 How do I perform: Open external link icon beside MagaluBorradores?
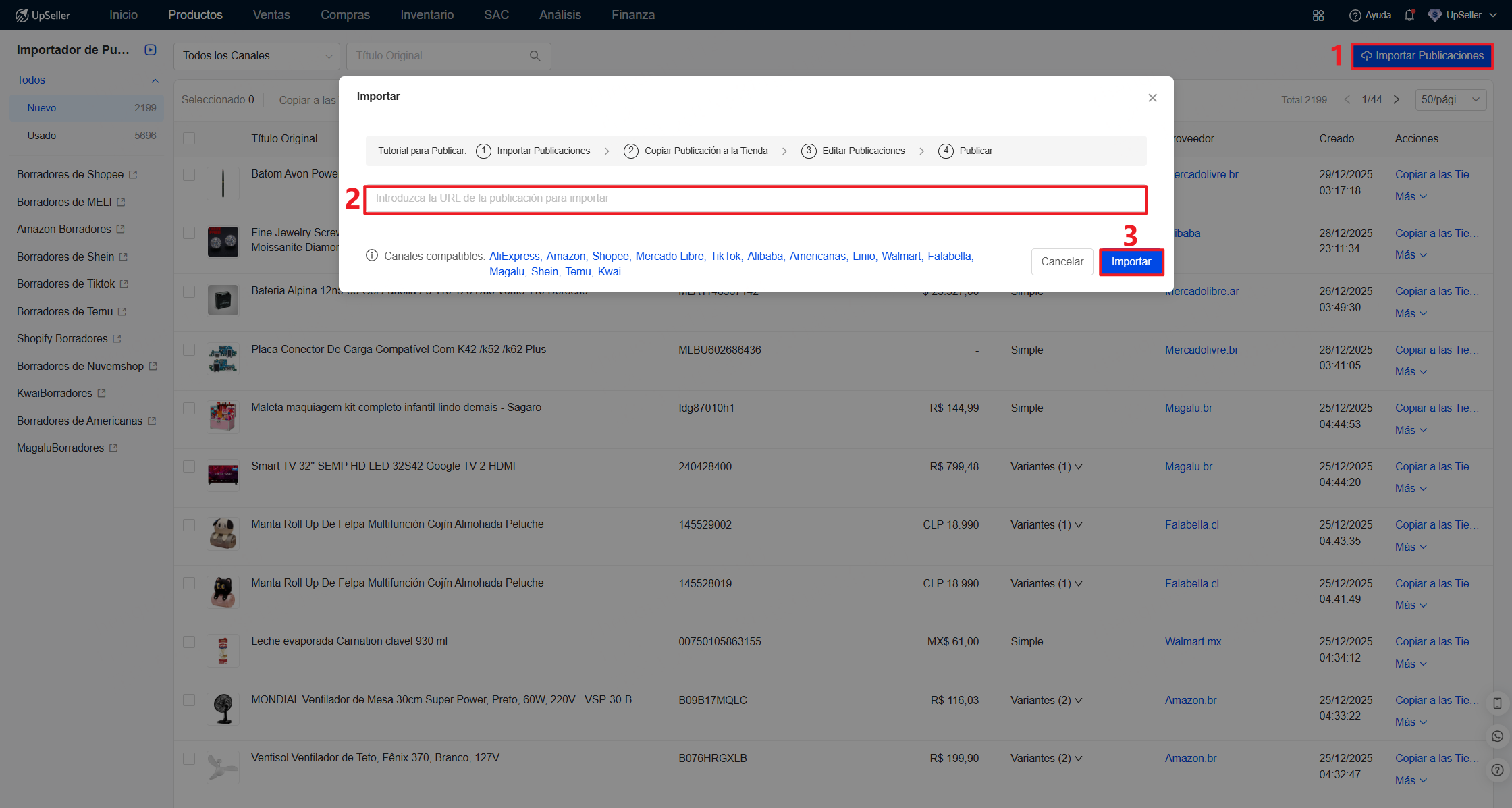point(113,448)
